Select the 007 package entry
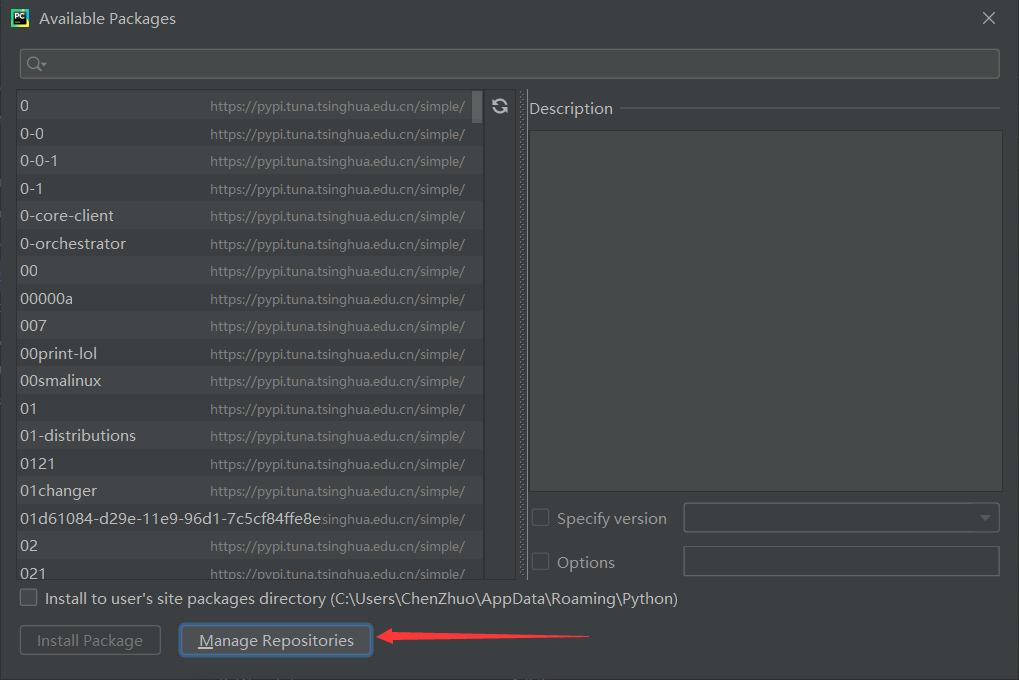The height and width of the screenshot is (680, 1019). click(x=33, y=326)
